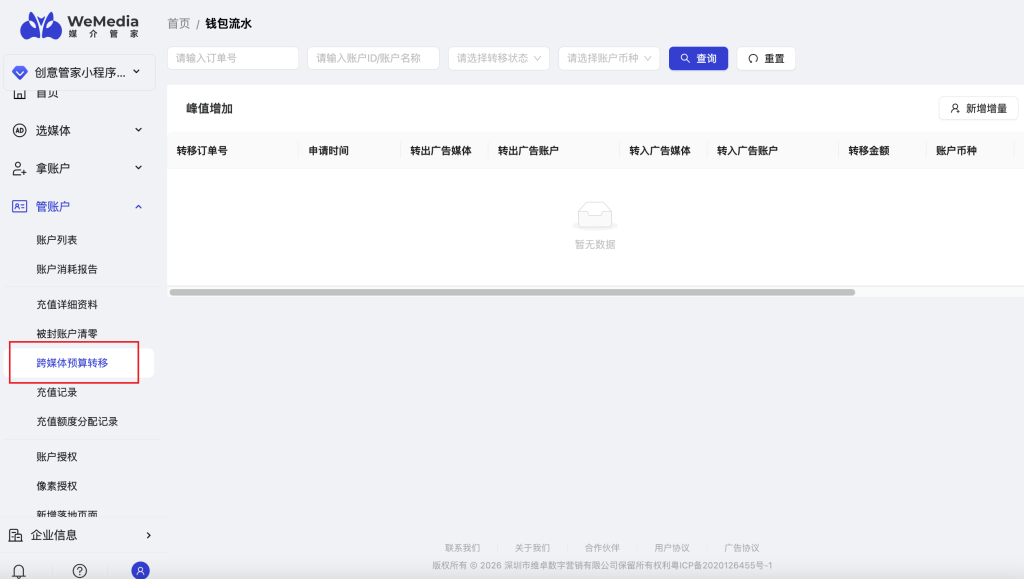The image size is (1024, 579).
Task: Open the notifications bell icon
Action: click(18, 571)
